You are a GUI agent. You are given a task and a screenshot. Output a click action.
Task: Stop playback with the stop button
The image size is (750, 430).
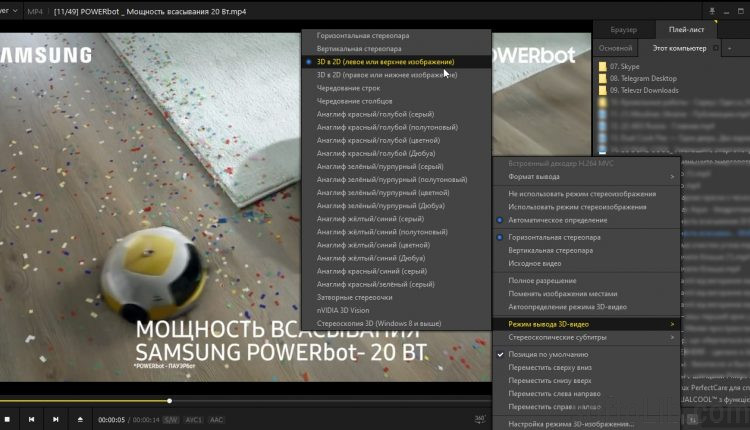click(x=7, y=419)
